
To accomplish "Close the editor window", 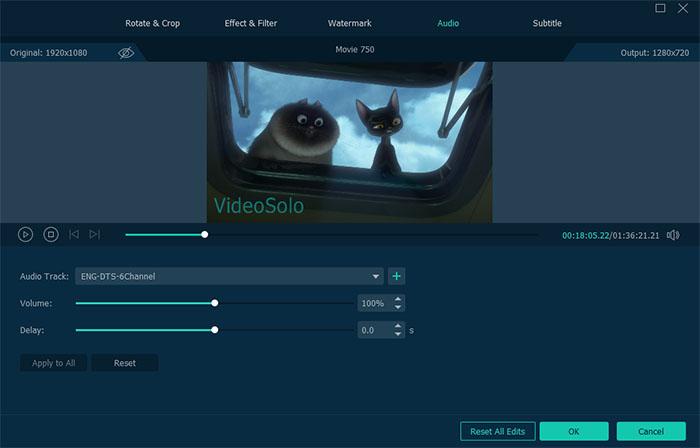I will tap(683, 8).
